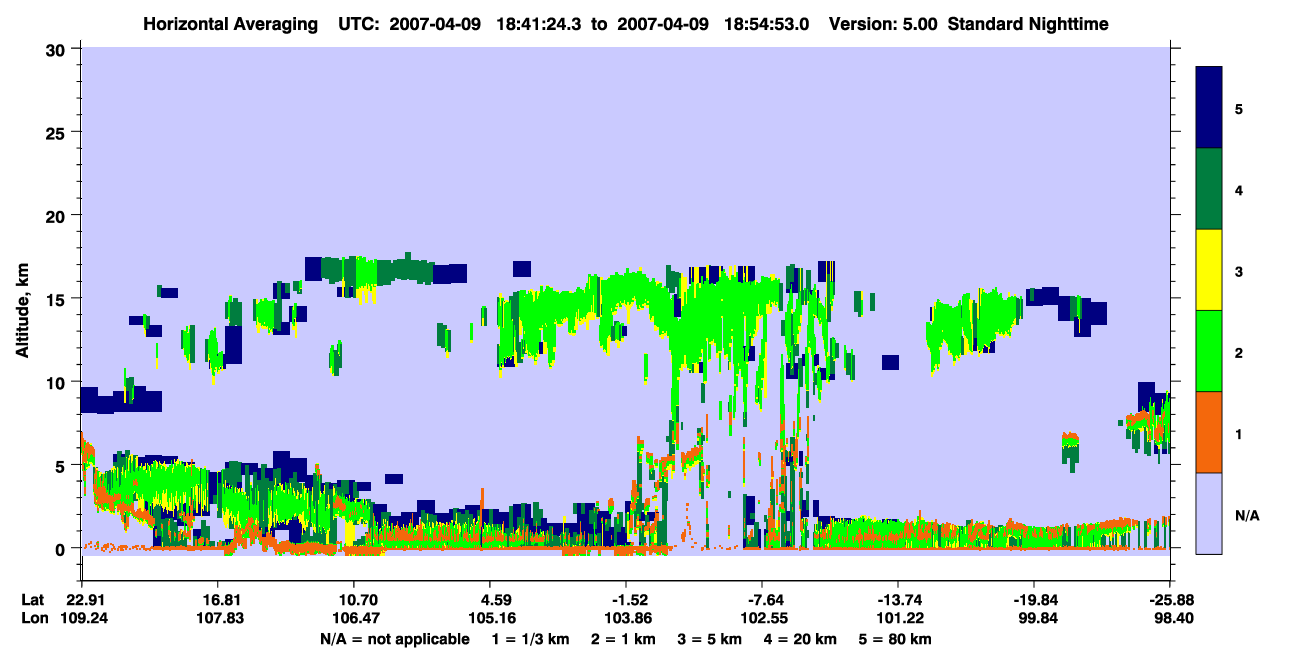Click the '3 = 5 km' footnote
Image resolution: width=1300 pixels, height=667 pixels.
[x=712, y=638]
